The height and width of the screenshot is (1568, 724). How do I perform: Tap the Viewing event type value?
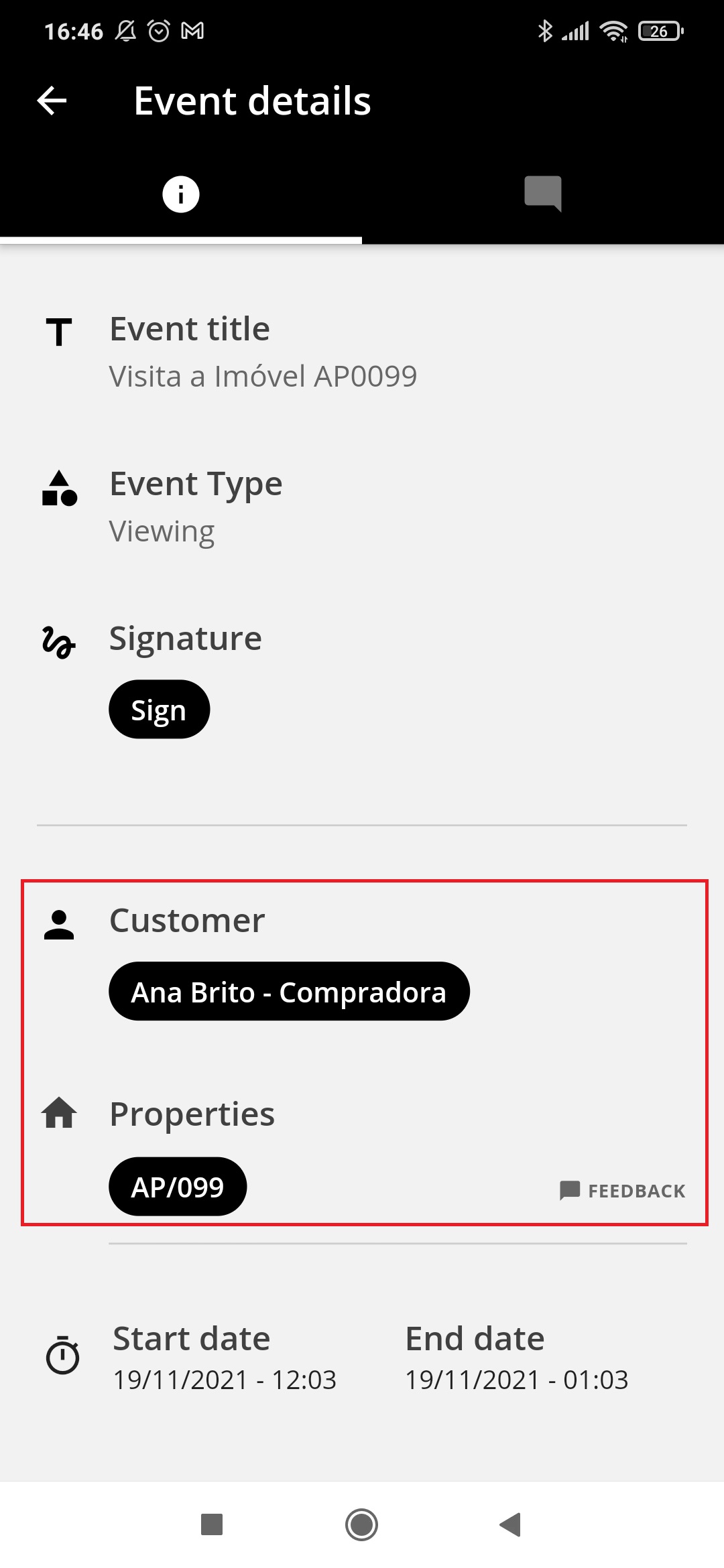[x=162, y=531]
